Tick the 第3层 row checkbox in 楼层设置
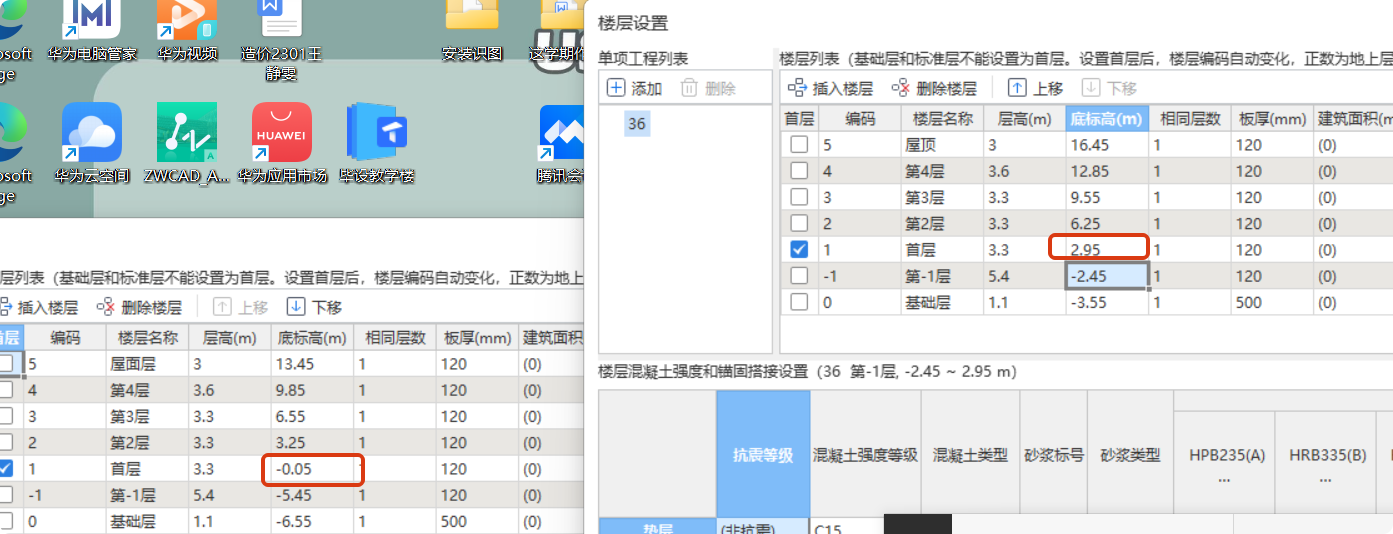The width and height of the screenshot is (1393, 534). pos(799,197)
